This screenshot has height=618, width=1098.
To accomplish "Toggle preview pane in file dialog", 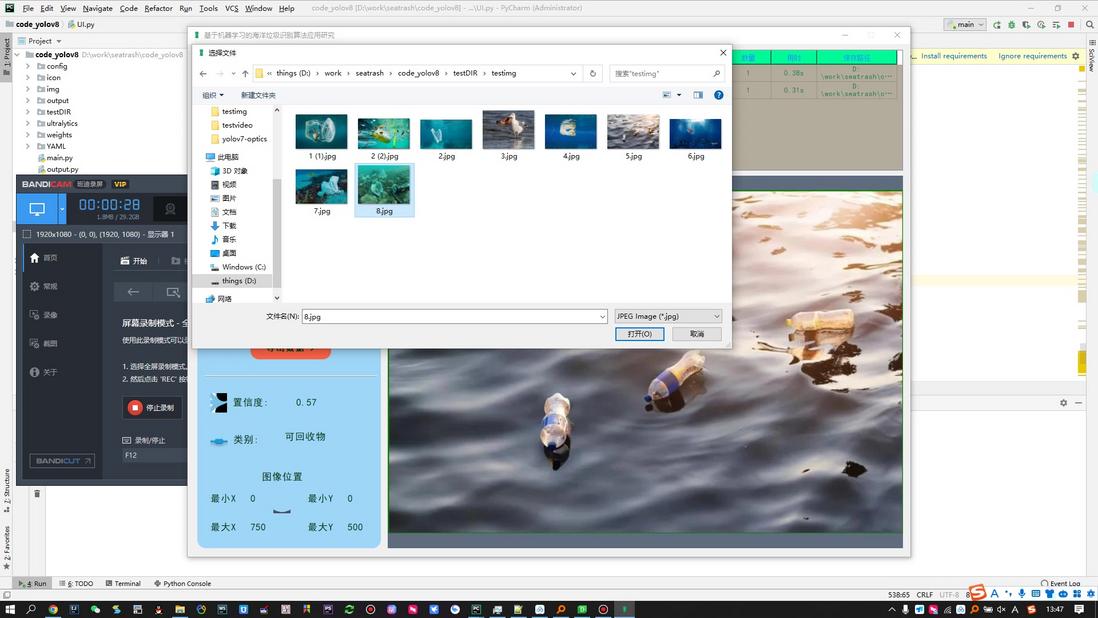I will pos(698,95).
